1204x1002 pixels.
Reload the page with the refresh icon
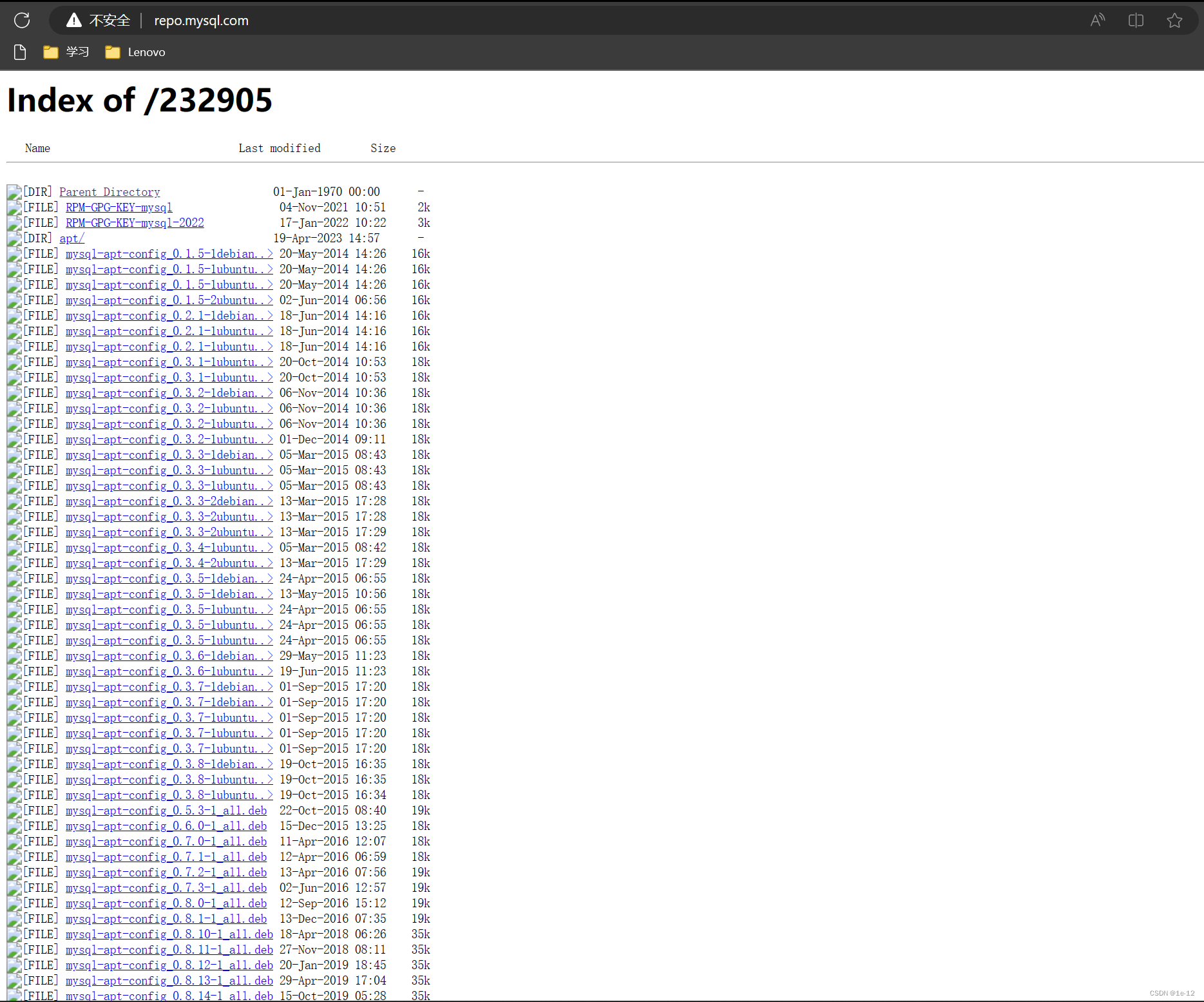[22, 21]
